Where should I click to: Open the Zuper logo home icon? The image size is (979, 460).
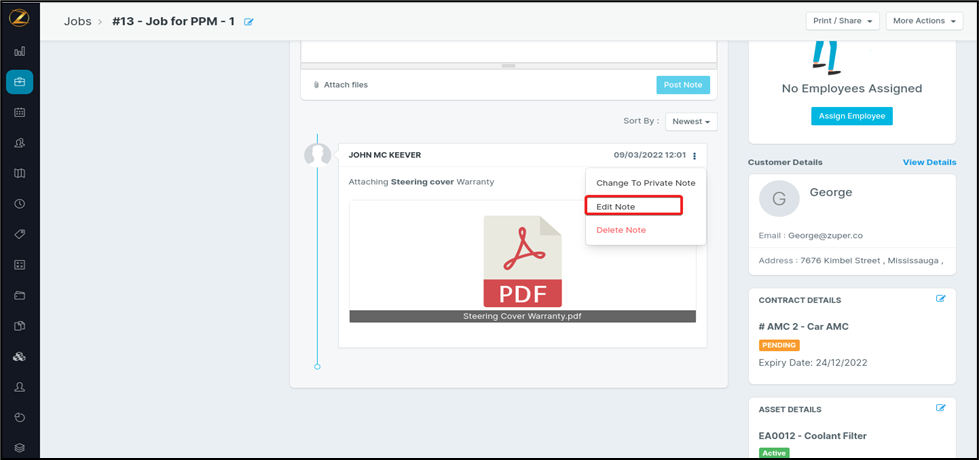19,20
